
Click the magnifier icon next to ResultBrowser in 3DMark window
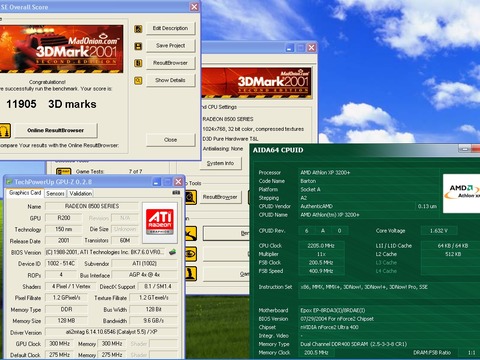click(191, 197)
